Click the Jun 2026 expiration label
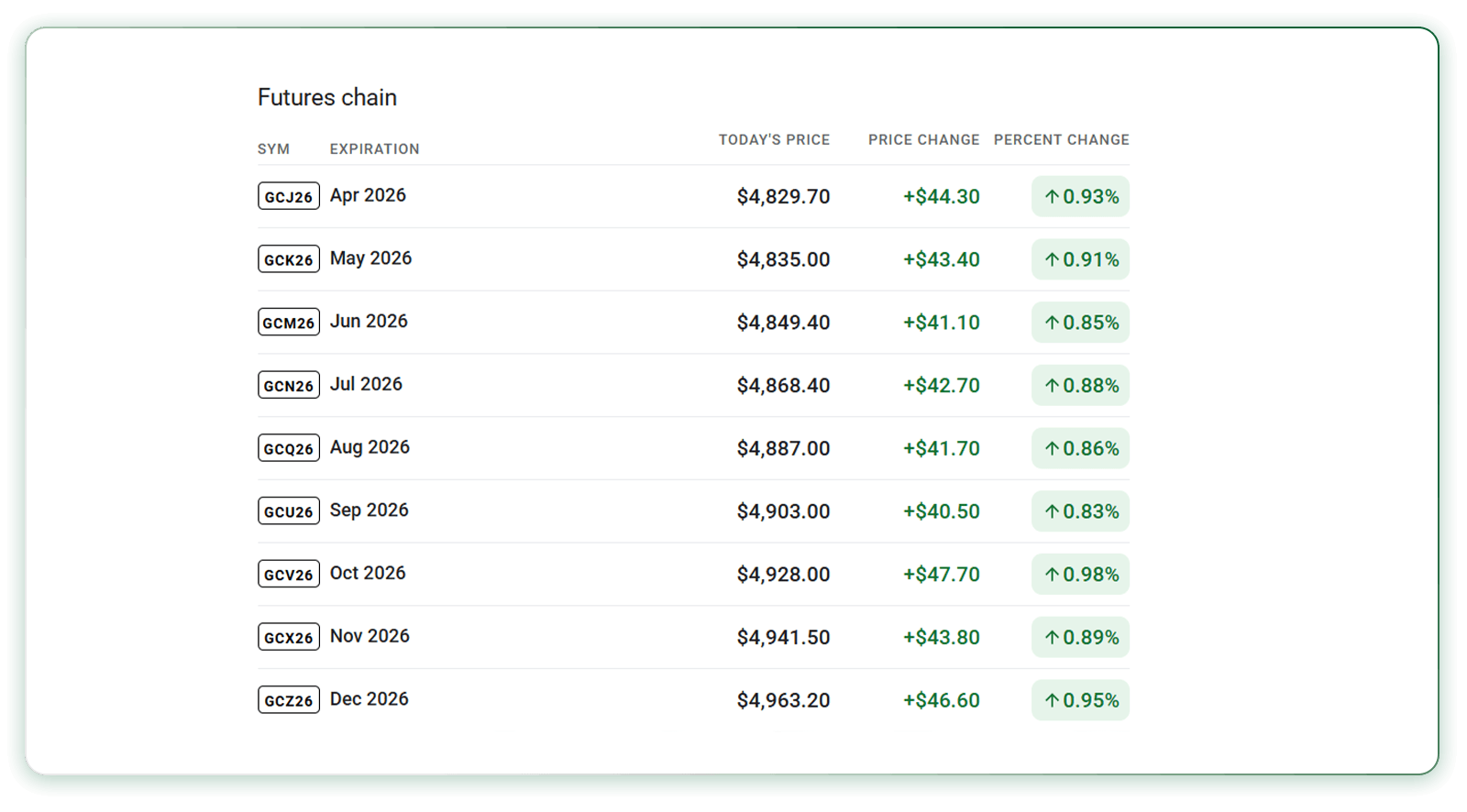 [369, 322]
